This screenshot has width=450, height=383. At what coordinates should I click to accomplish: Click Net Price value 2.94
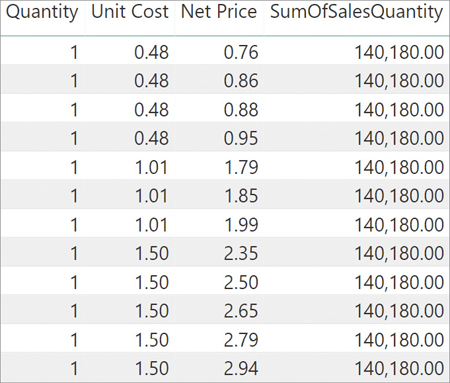[x=241, y=369]
